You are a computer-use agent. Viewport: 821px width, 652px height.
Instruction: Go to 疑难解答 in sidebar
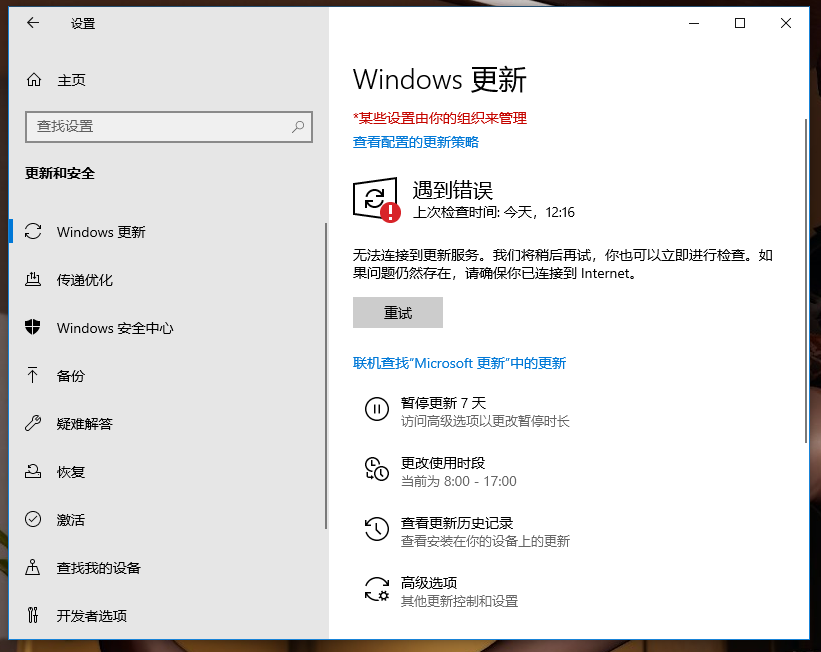pos(85,424)
